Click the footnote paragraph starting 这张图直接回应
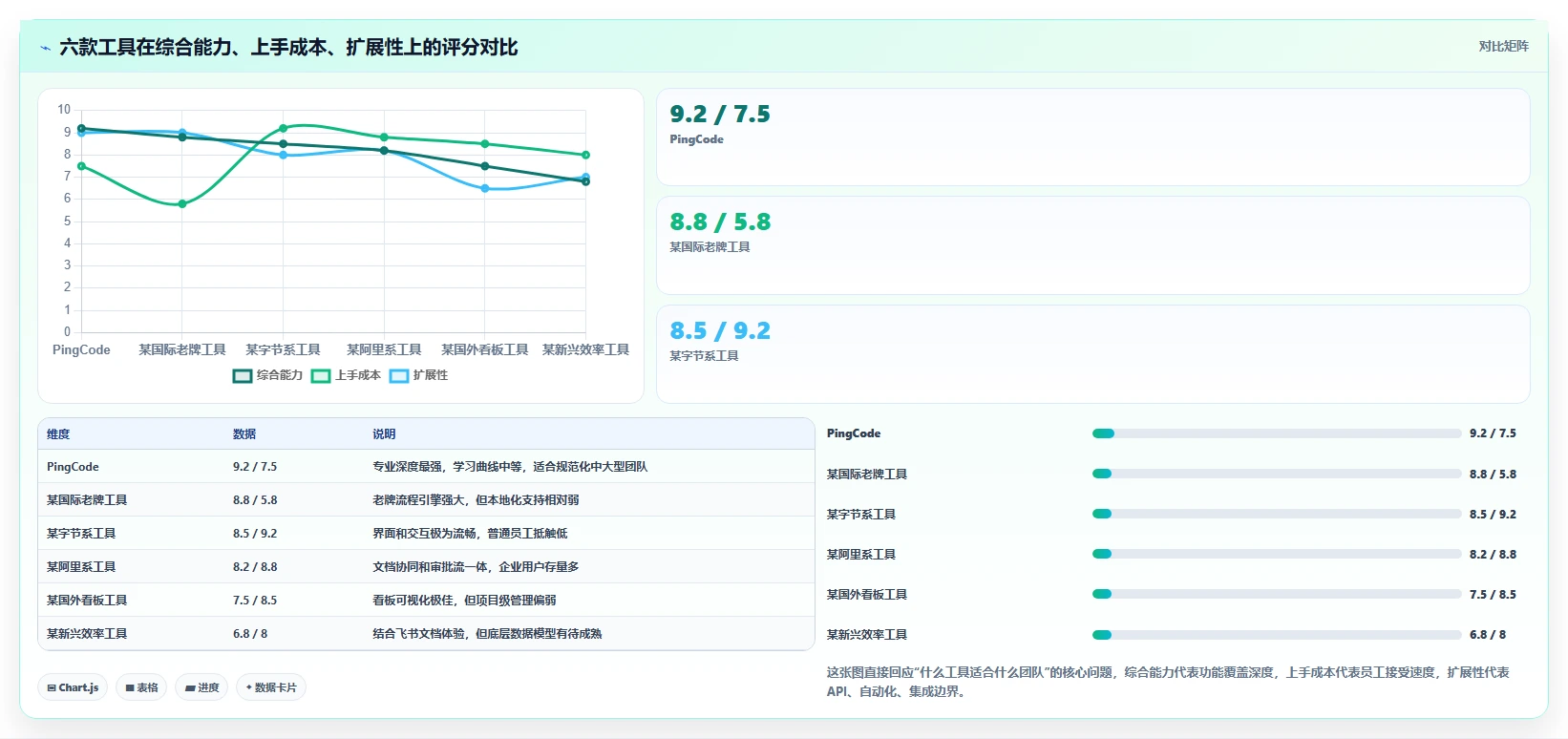Screen dimensions: 1568x739 (x=1168, y=683)
